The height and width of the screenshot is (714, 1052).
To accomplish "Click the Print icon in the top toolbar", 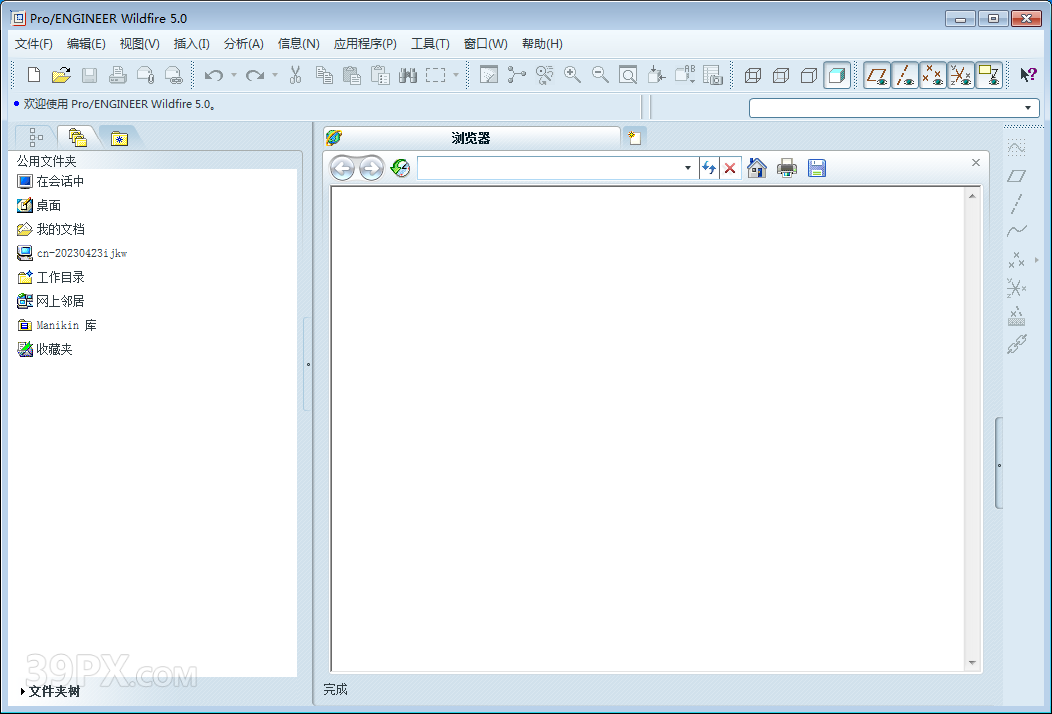I will click(x=117, y=74).
